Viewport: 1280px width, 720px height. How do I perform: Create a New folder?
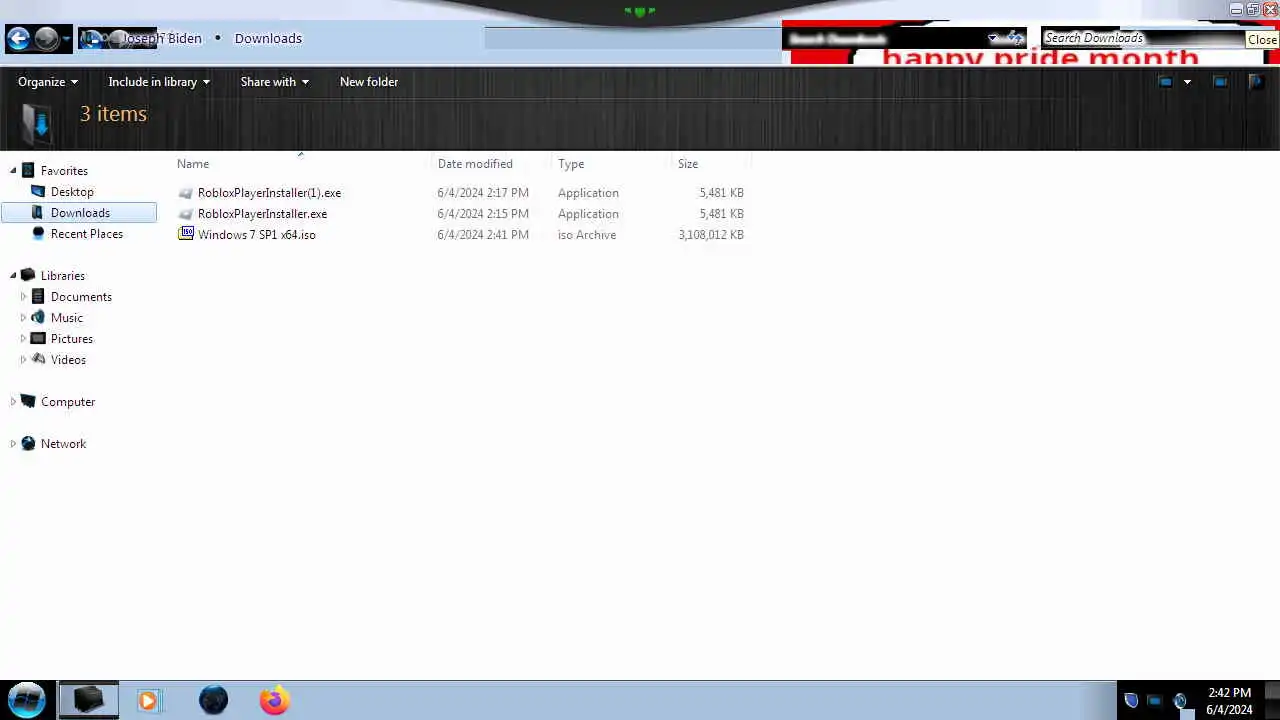point(369,82)
